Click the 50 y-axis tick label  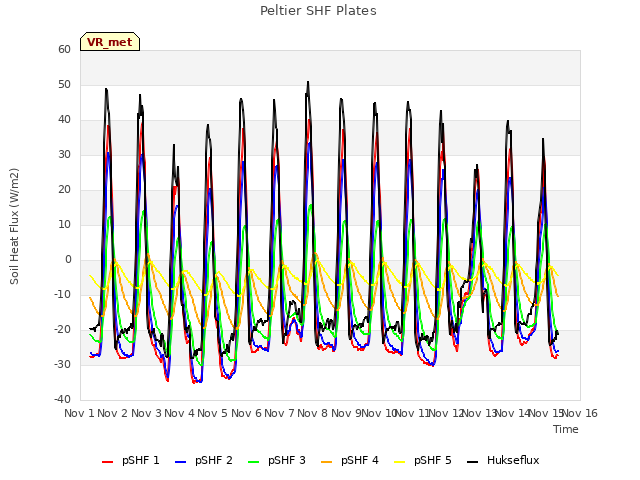pos(64,85)
